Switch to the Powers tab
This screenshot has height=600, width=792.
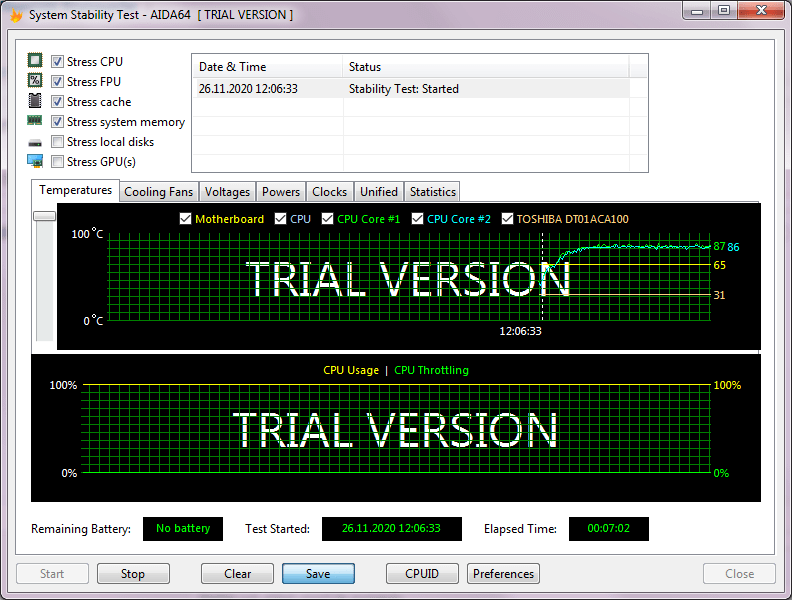coord(281,192)
